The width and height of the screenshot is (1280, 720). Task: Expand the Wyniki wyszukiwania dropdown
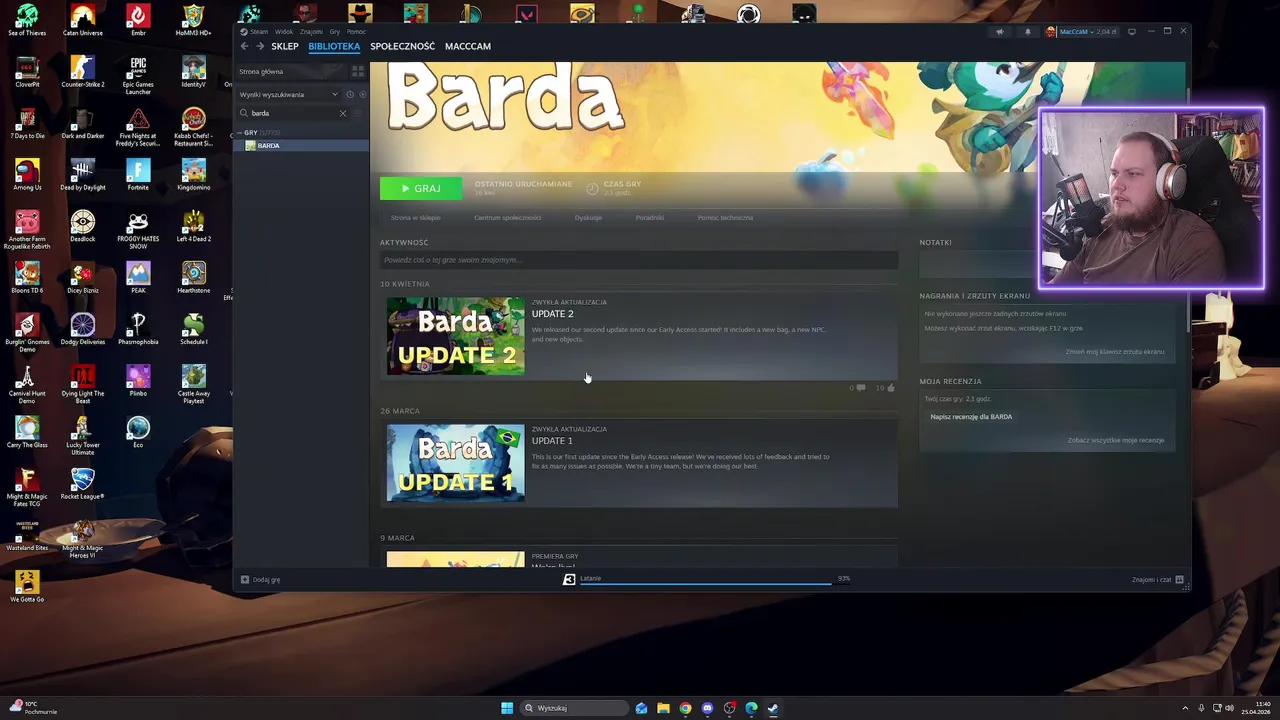289,94
